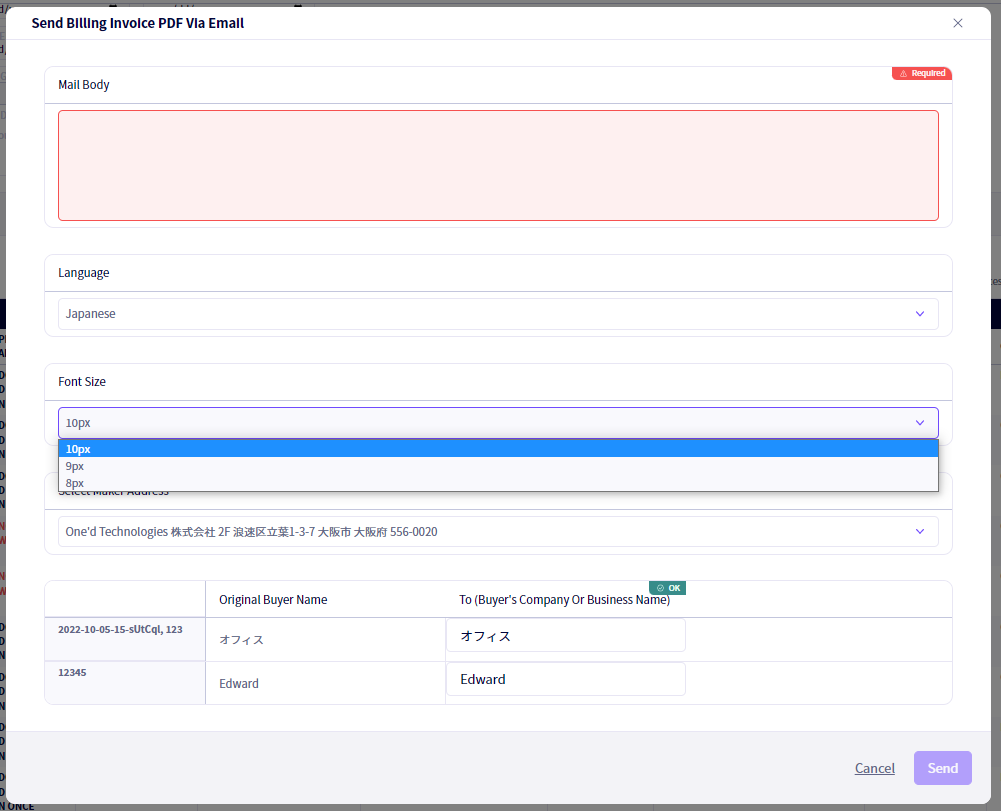Click the Language section label
Screen dimensions: 1001x811
[84, 273]
